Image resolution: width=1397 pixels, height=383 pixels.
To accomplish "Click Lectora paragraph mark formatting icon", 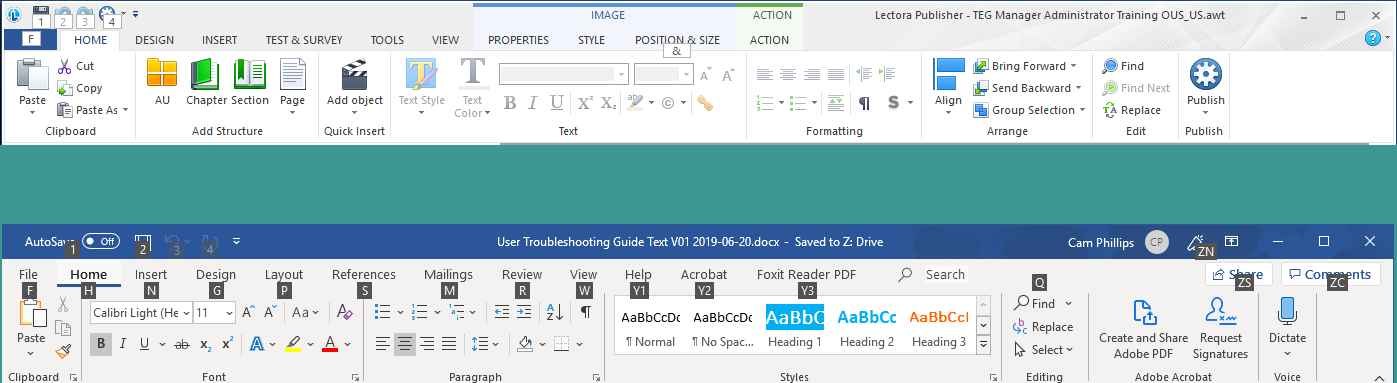I will (864, 103).
